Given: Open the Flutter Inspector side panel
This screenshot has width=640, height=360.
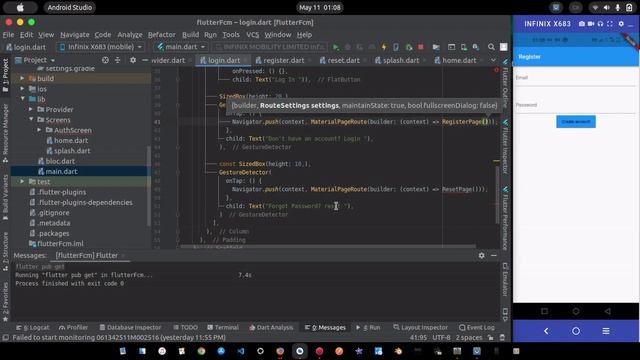Looking at the screenshot, I should 505,147.
